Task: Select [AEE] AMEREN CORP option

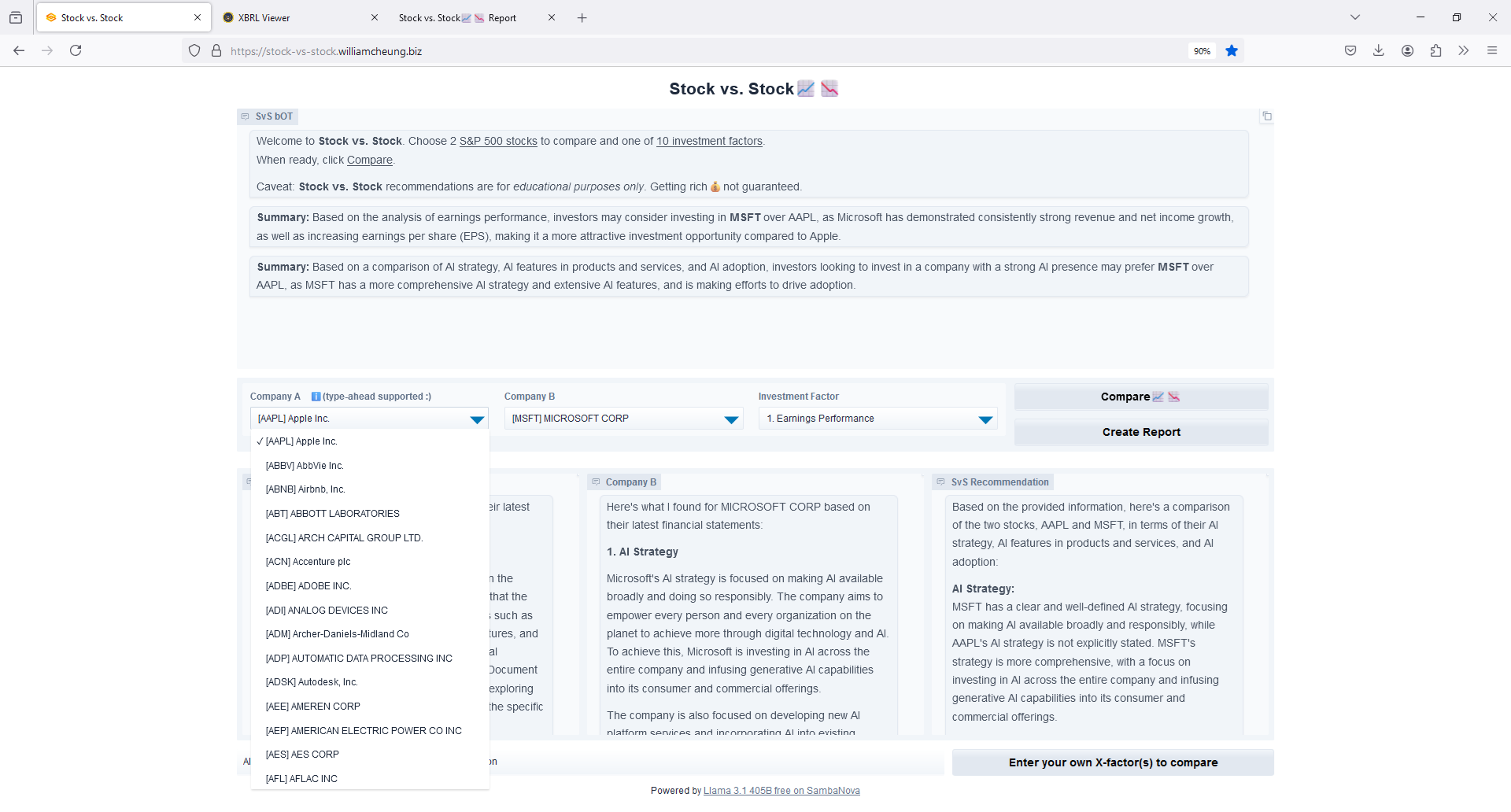Action: 370,707
